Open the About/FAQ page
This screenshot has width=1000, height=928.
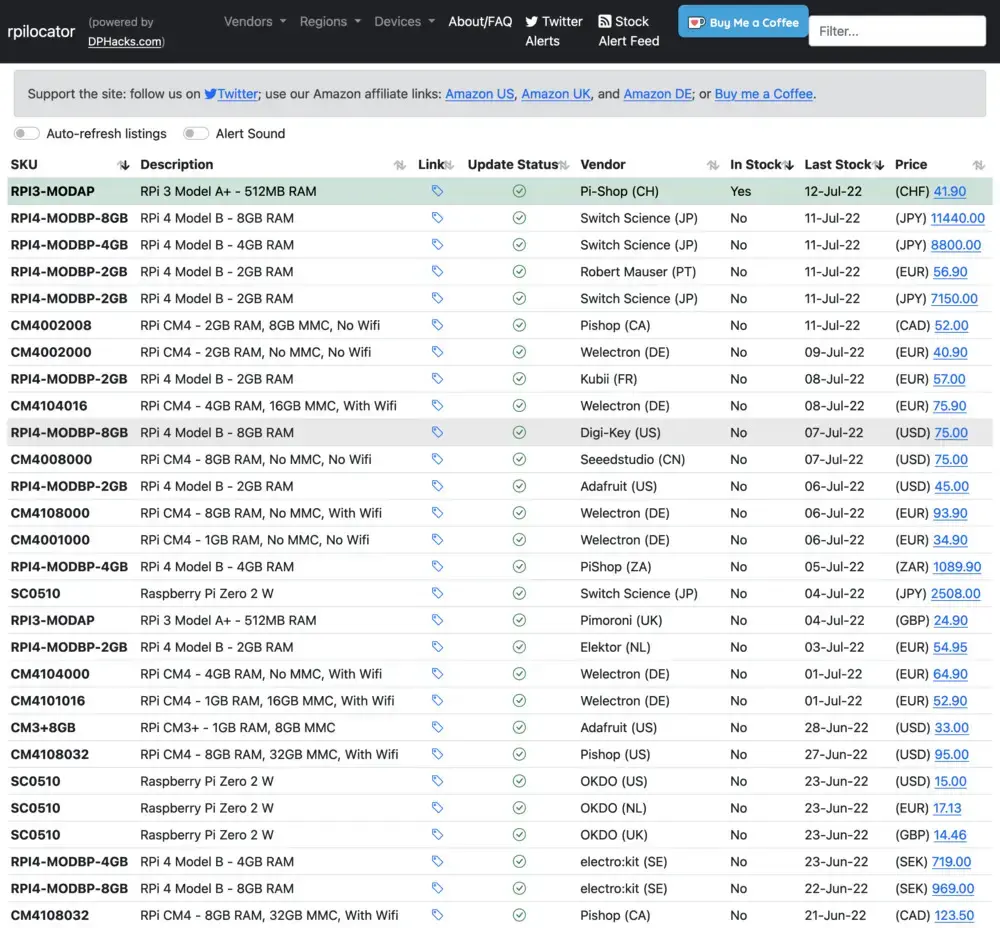tap(480, 22)
